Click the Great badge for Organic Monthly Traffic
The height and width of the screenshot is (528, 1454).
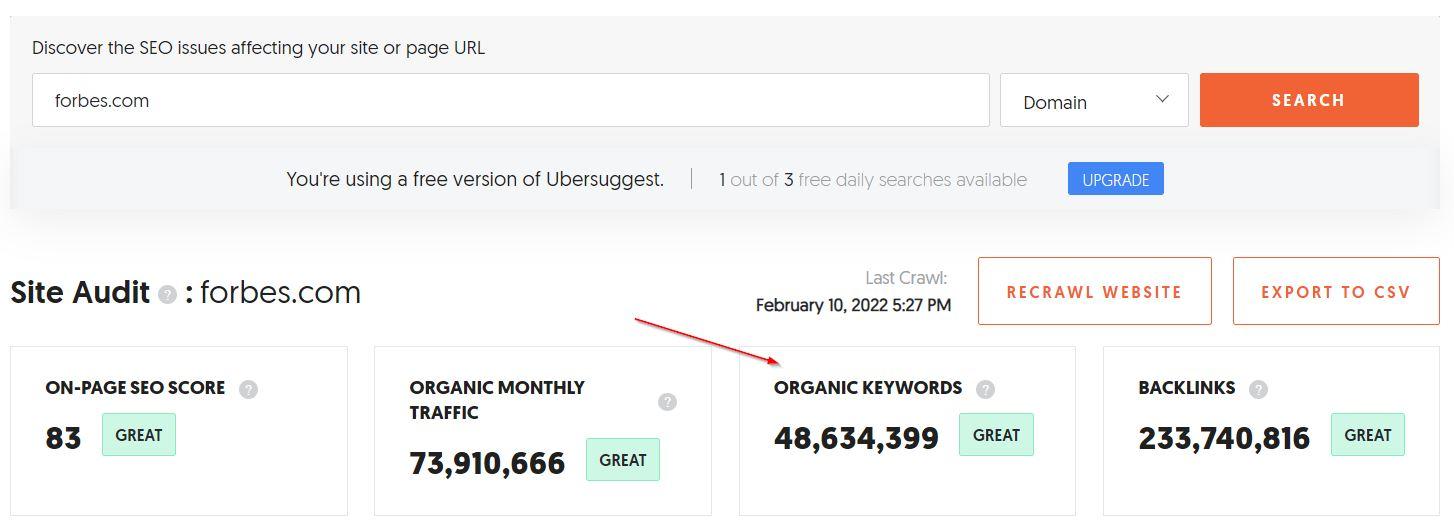623,460
